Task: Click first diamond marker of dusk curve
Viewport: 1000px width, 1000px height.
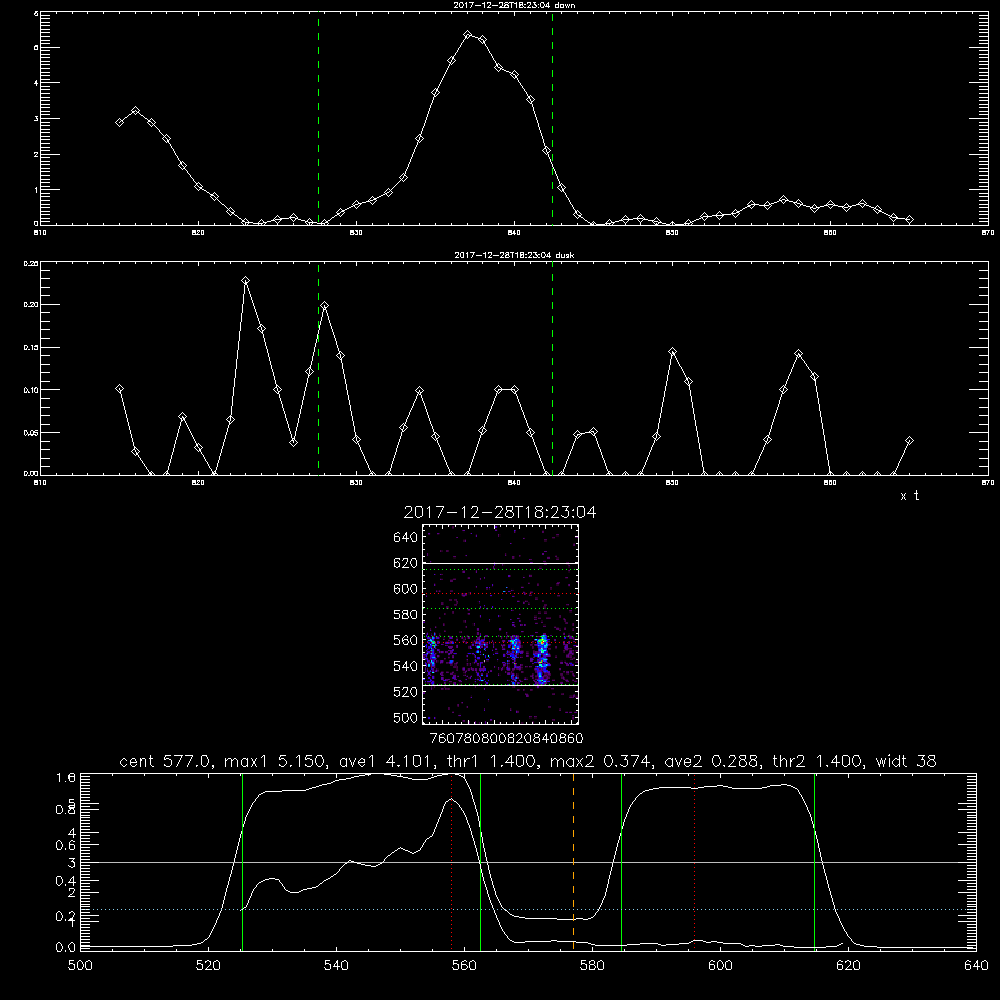Action: (119, 388)
